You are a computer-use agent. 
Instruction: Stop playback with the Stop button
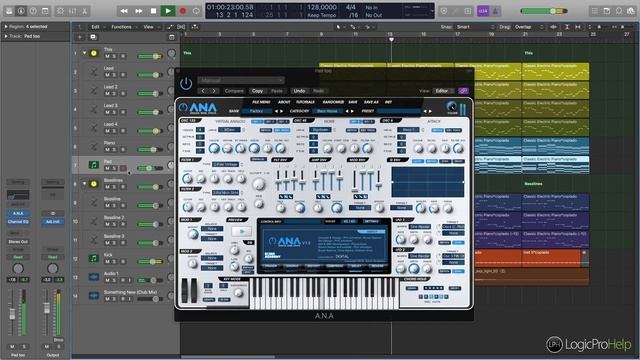pos(153,11)
